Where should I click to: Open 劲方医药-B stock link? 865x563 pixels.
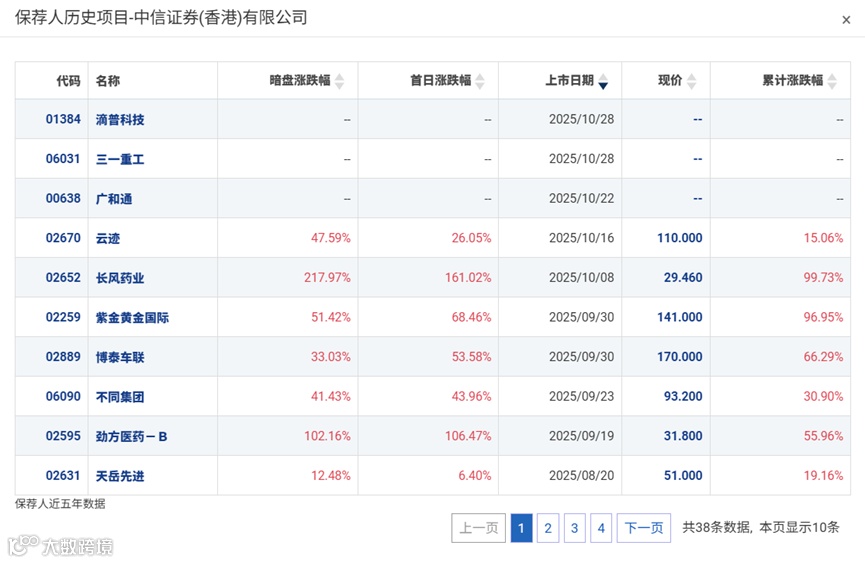[x=131, y=437]
